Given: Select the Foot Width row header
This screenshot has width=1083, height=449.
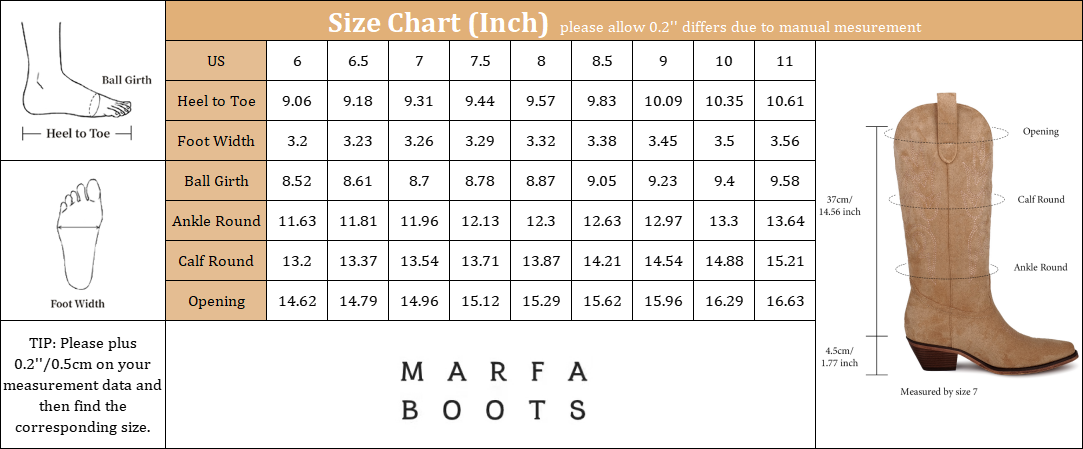Looking at the screenshot, I should pyautogui.click(x=216, y=141).
